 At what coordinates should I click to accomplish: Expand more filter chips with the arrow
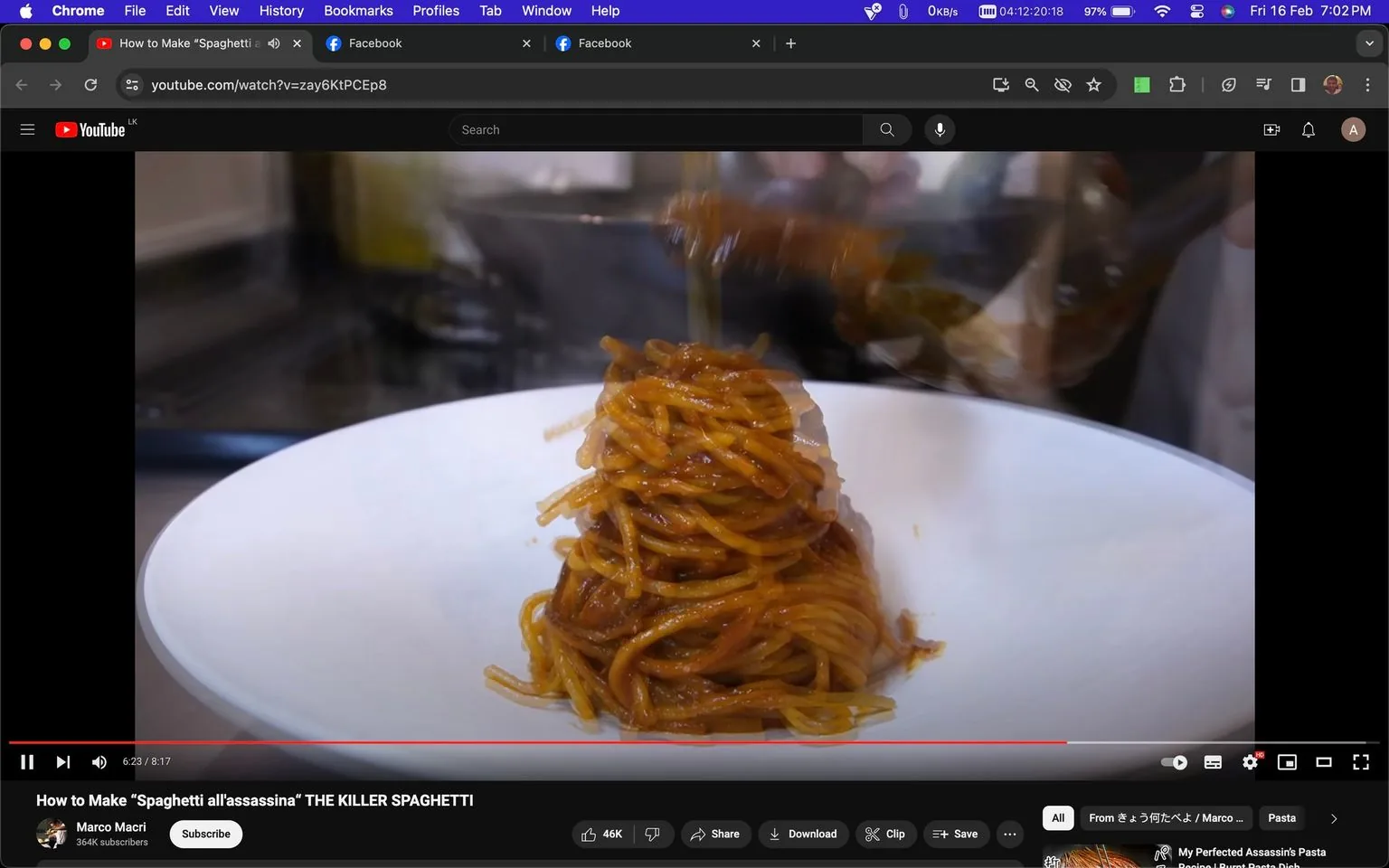[x=1333, y=817]
